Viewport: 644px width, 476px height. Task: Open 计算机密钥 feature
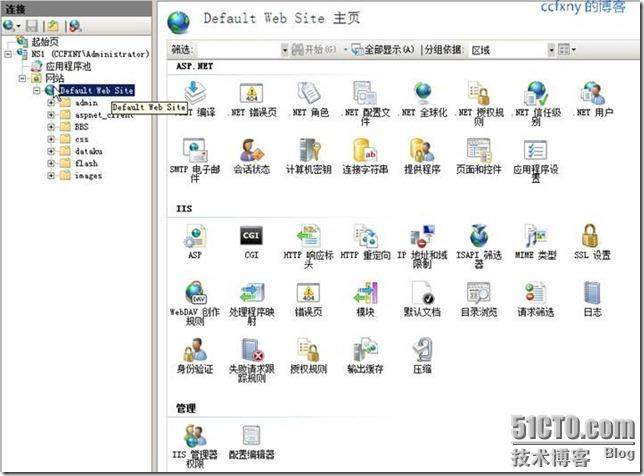[x=308, y=156]
